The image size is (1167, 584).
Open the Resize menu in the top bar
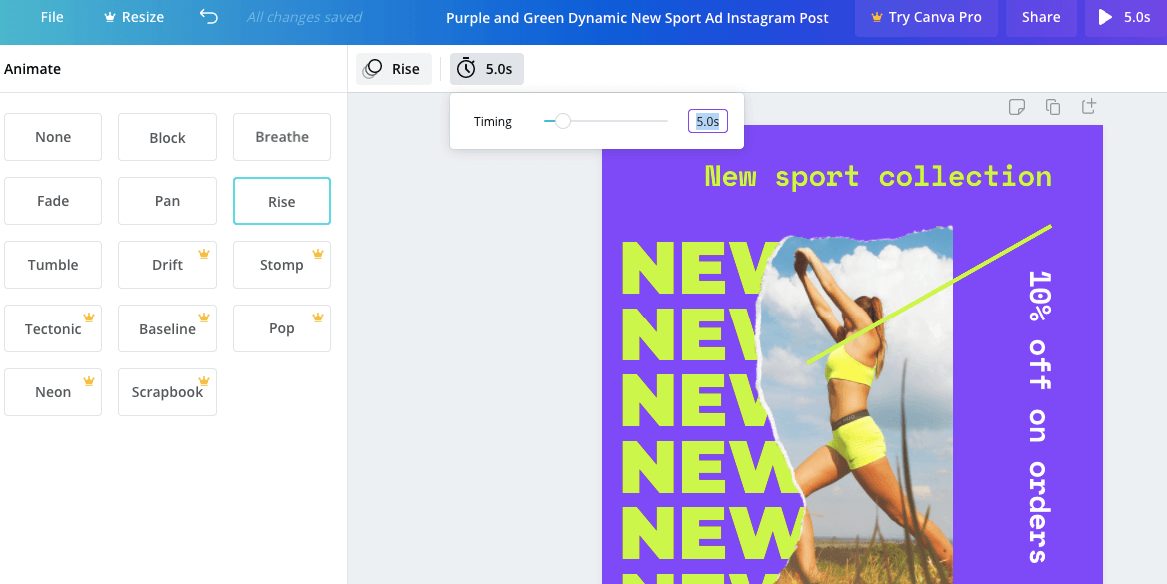(133, 16)
